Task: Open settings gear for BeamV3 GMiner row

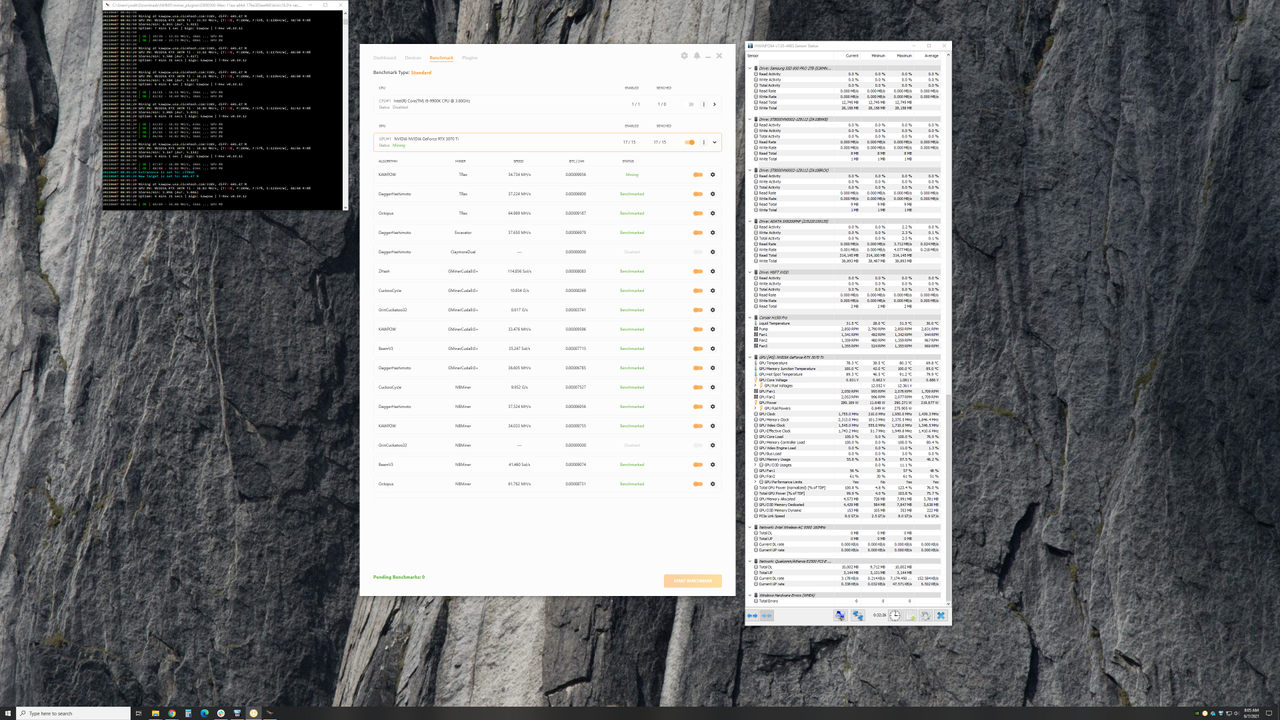Action: pyautogui.click(x=713, y=348)
